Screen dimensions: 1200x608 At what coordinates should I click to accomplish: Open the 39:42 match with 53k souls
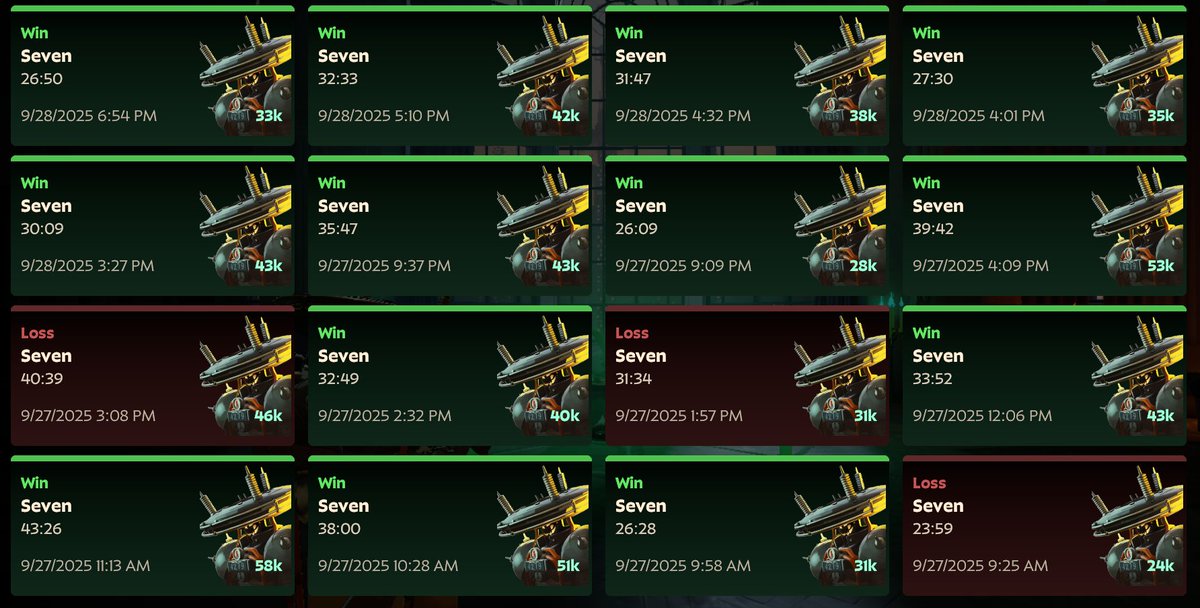coord(1044,225)
